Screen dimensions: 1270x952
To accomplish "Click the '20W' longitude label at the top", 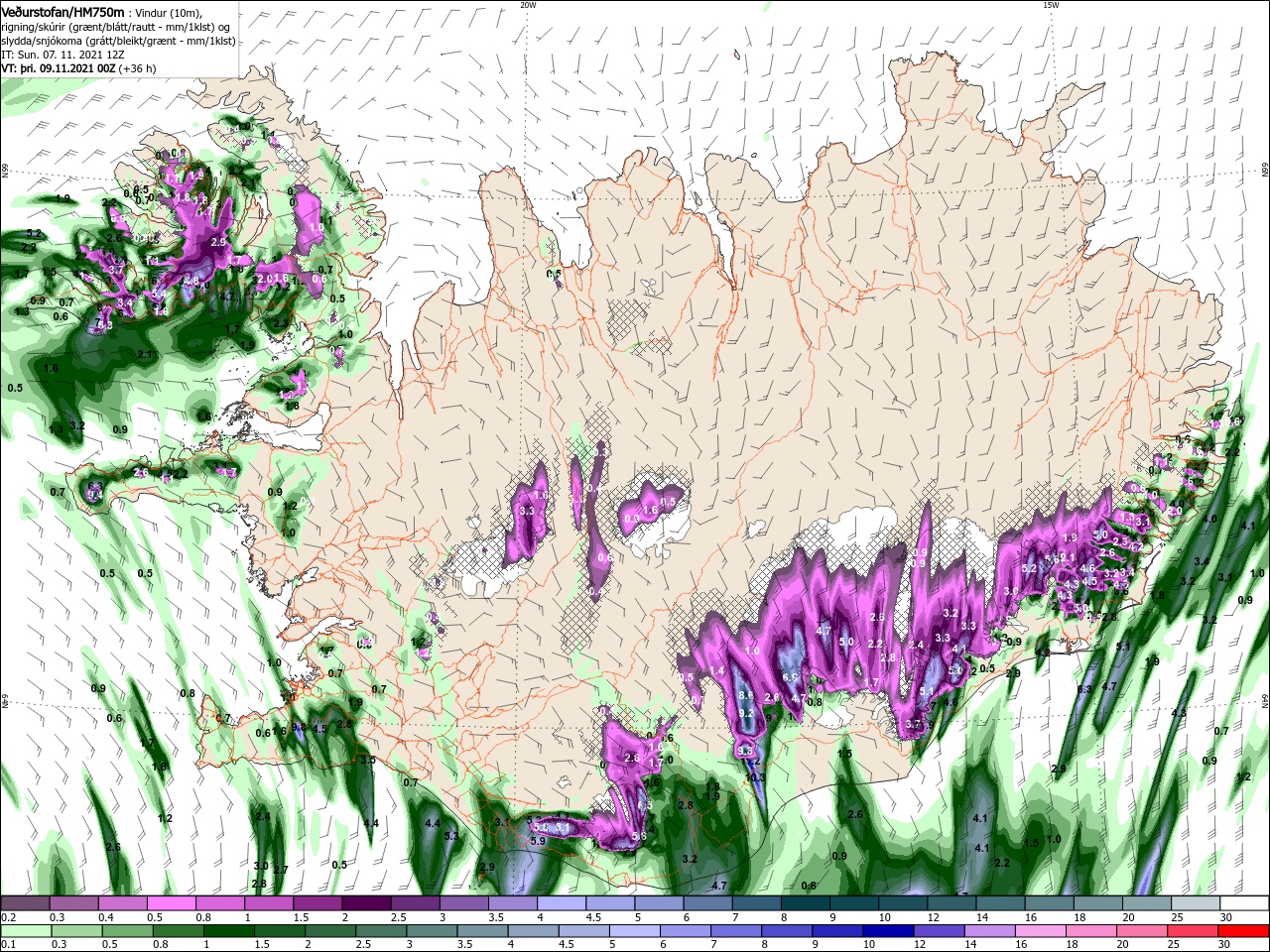I will 528,5.
